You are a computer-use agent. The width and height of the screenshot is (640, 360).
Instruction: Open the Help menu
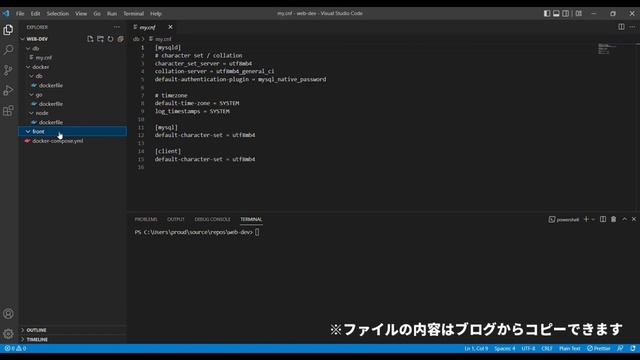pyautogui.click(x=156, y=13)
